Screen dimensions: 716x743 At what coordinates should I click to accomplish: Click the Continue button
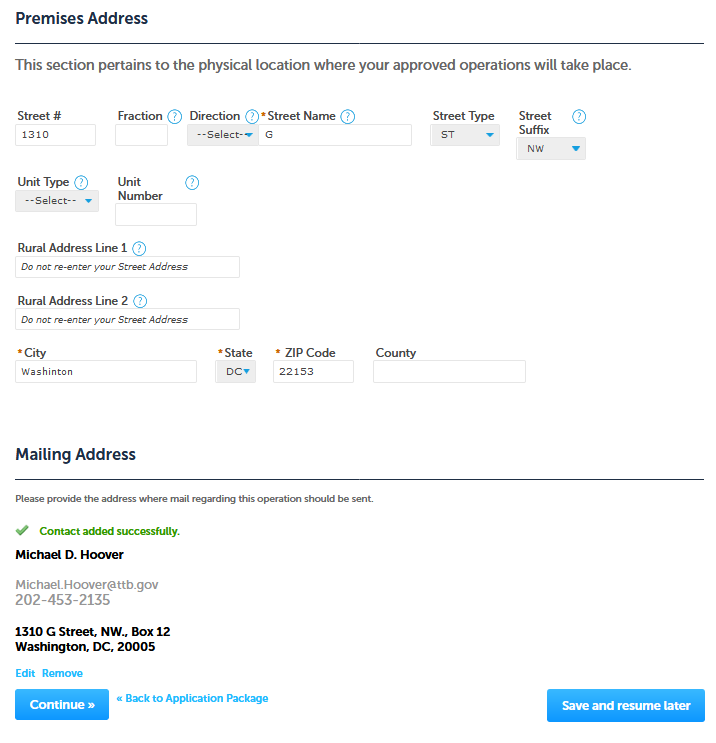pyautogui.click(x=62, y=705)
